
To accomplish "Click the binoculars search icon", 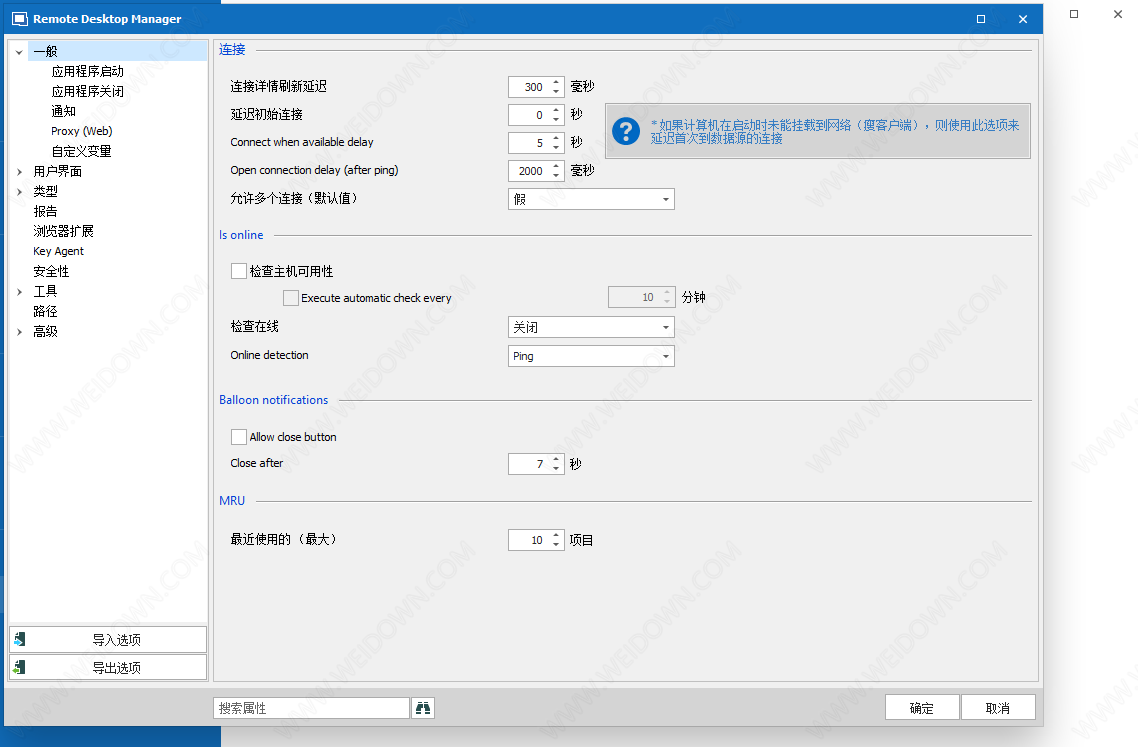I will click(x=422, y=708).
